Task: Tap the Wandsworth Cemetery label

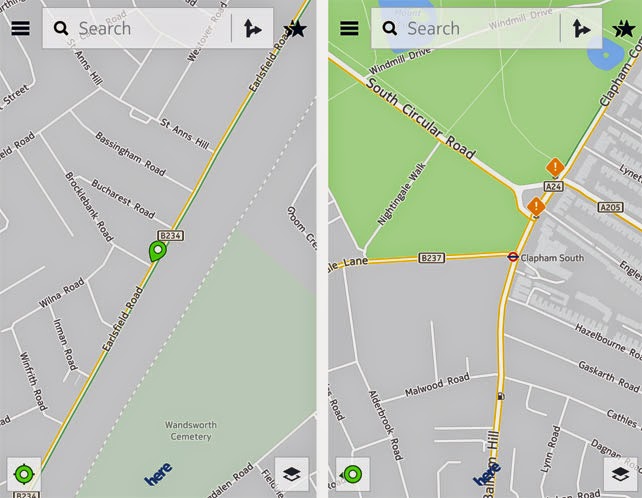Action: click(x=191, y=430)
